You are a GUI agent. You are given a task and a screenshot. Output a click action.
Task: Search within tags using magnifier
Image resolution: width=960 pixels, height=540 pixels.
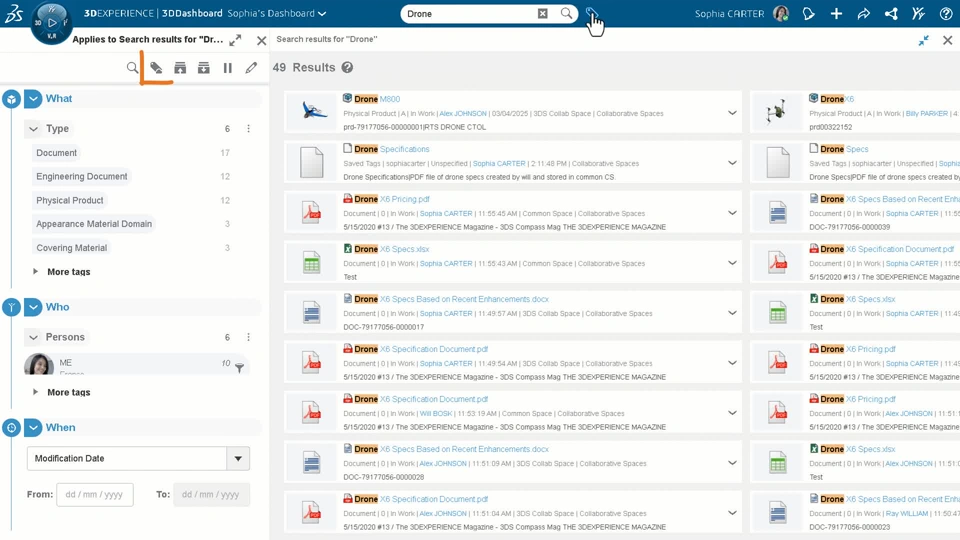[x=132, y=67]
